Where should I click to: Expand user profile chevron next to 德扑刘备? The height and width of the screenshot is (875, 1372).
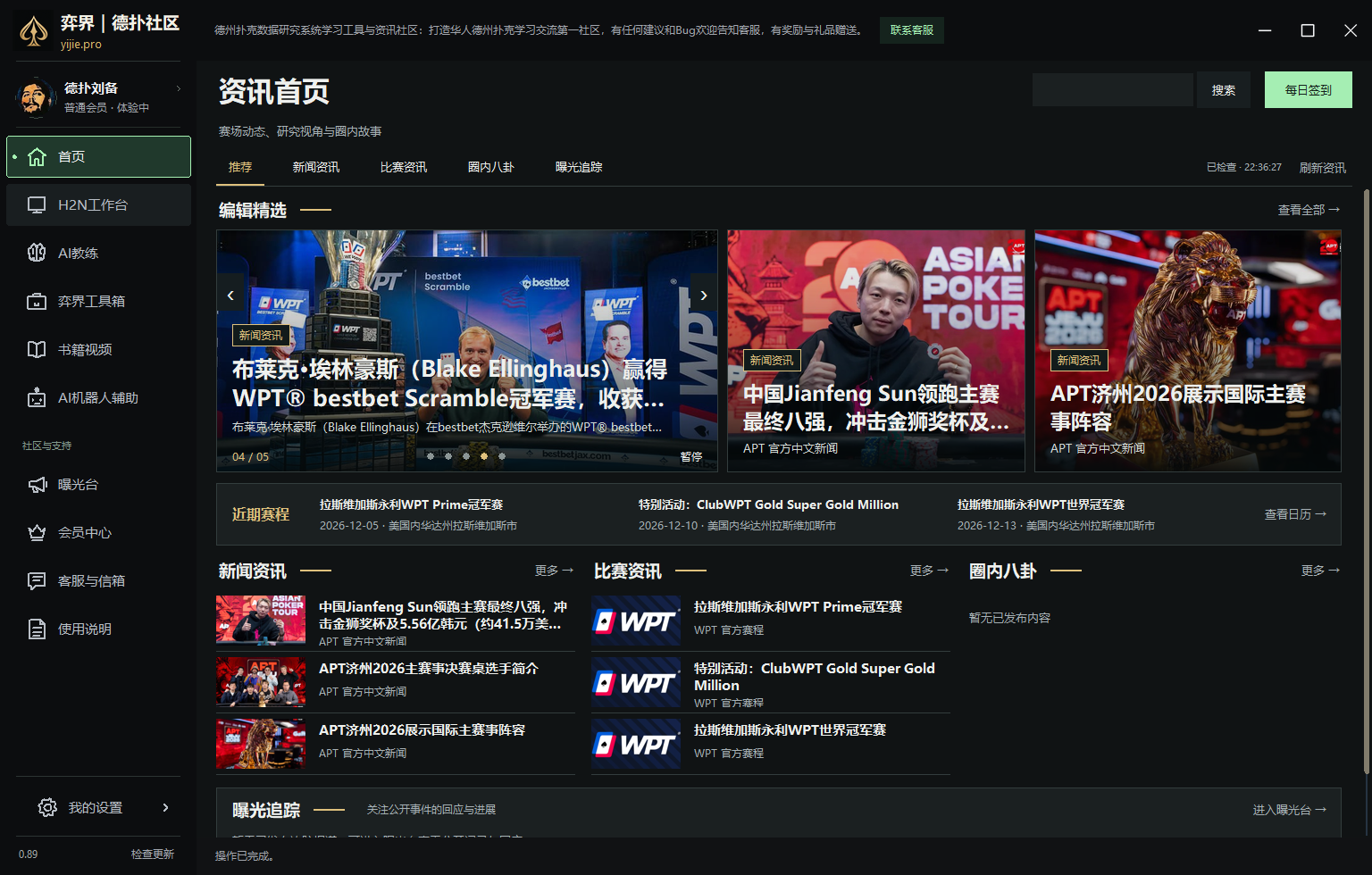pyautogui.click(x=179, y=88)
